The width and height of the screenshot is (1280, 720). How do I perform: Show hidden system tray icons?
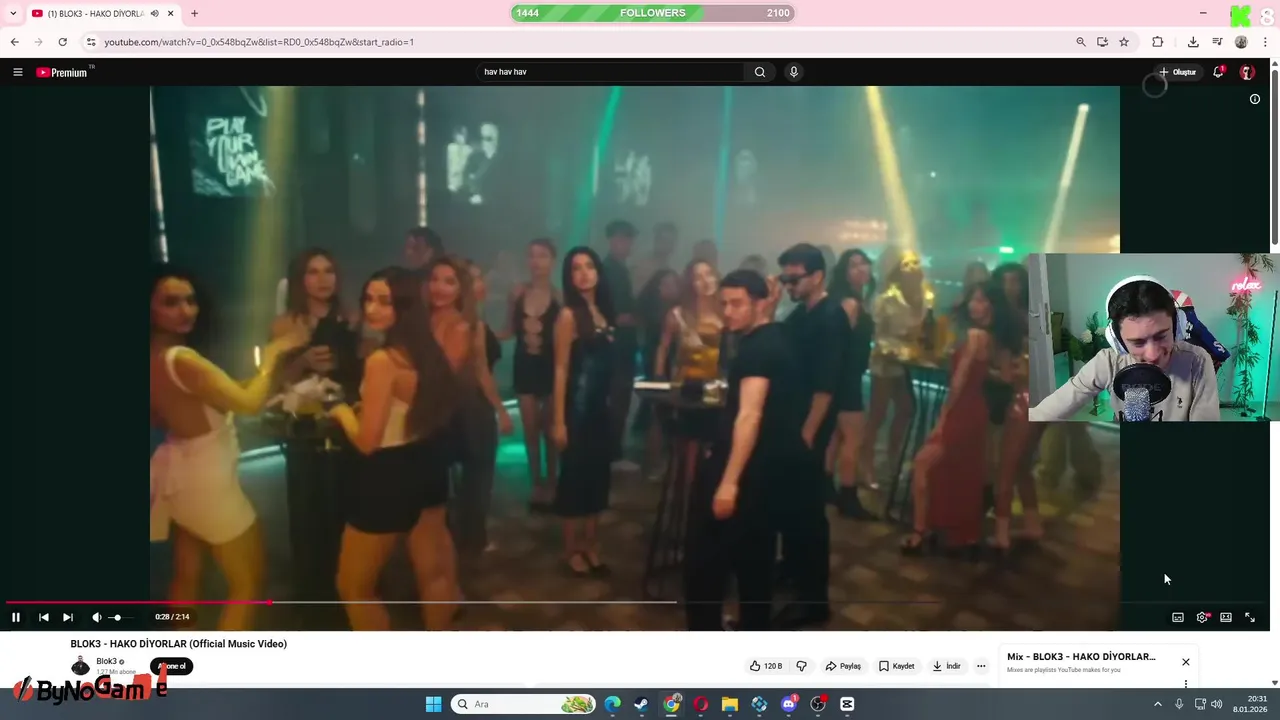[1158, 704]
